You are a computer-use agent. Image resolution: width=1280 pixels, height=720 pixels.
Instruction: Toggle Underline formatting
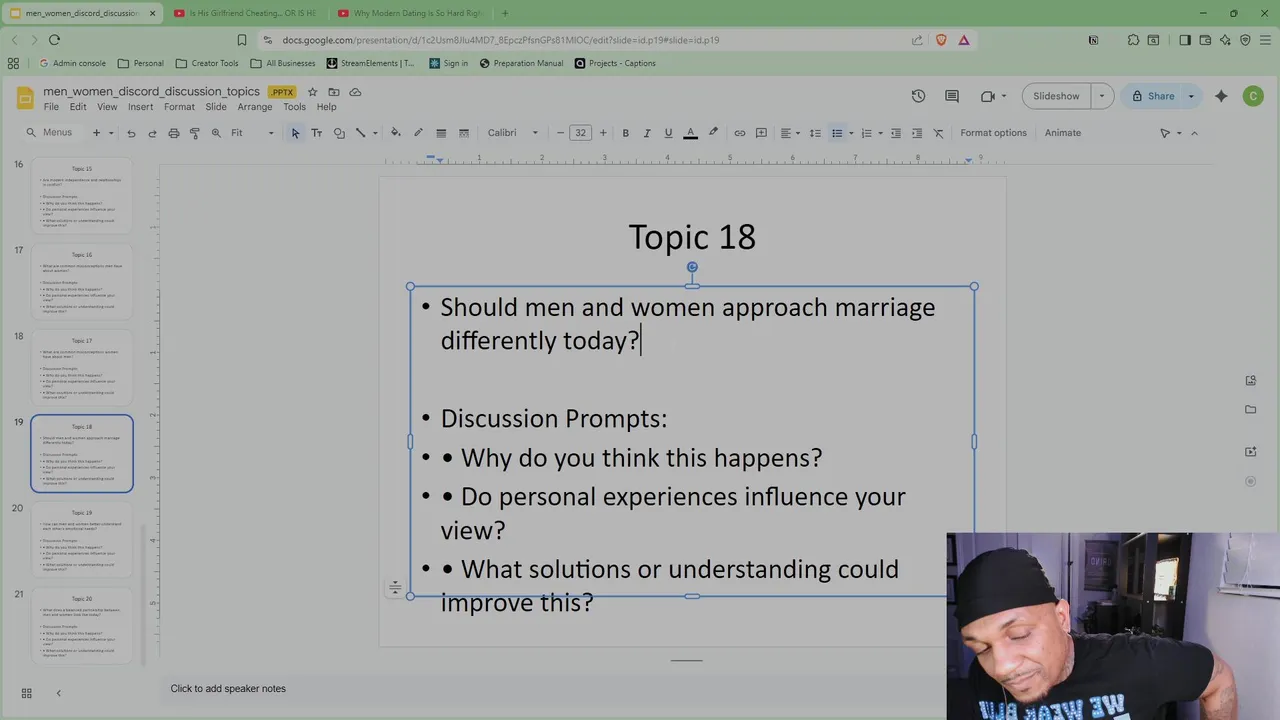click(x=668, y=133)
